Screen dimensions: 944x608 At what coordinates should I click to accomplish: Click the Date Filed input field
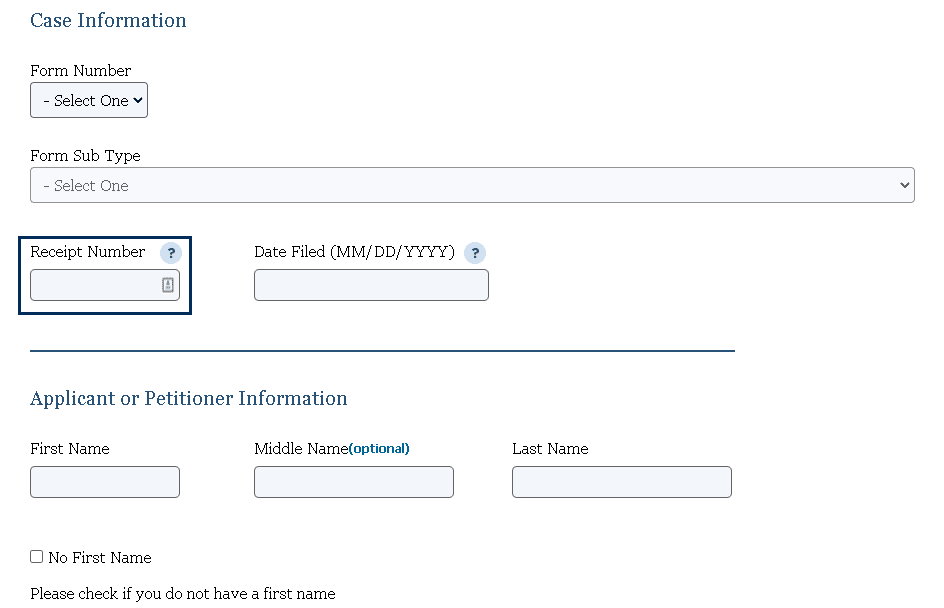pyautogui.click(x=371, y=285)
